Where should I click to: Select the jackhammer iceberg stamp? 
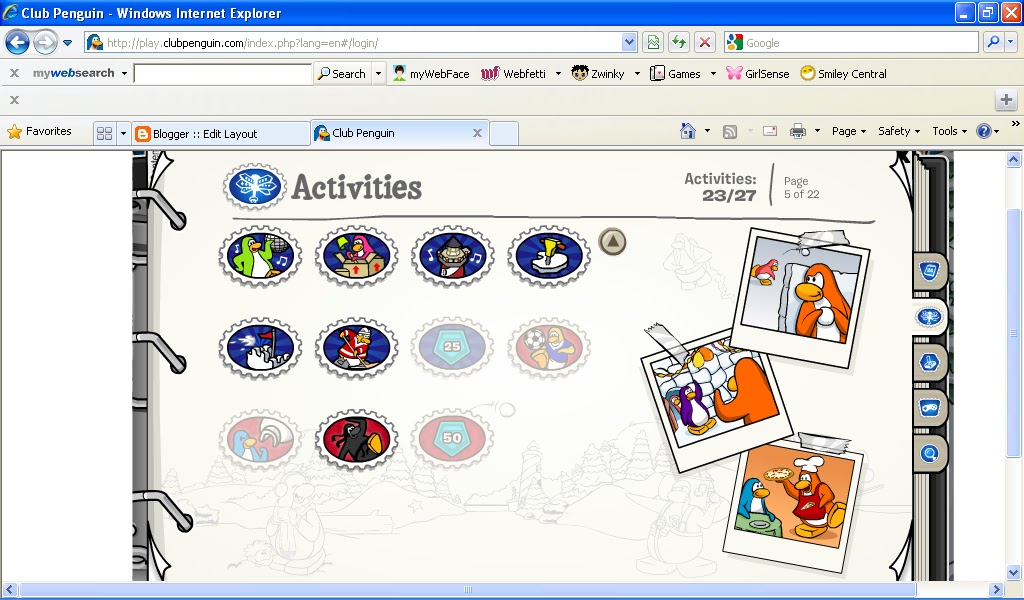[x=549, y=255]
